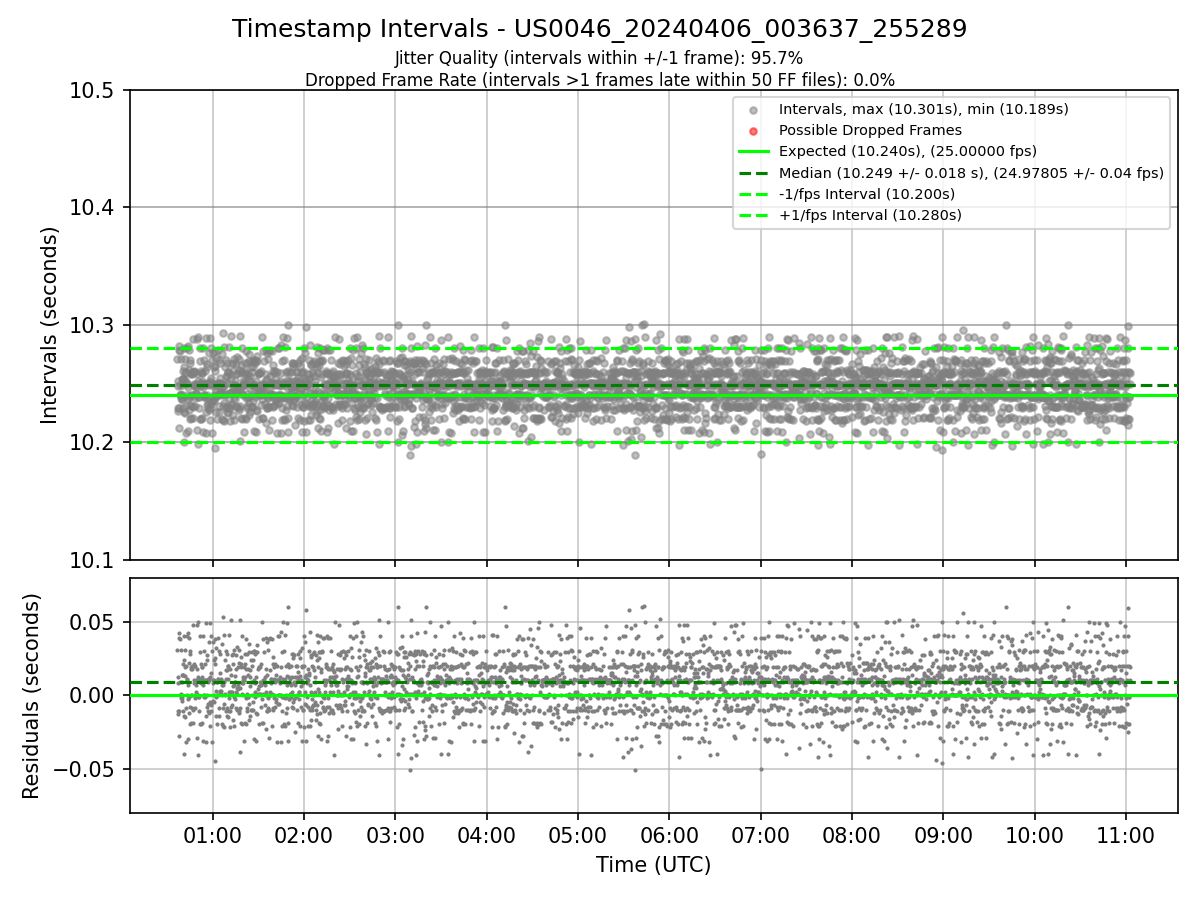Click the x-axis tick label 03:00
Screen dimensions: 1200x900
coord(395,833)
